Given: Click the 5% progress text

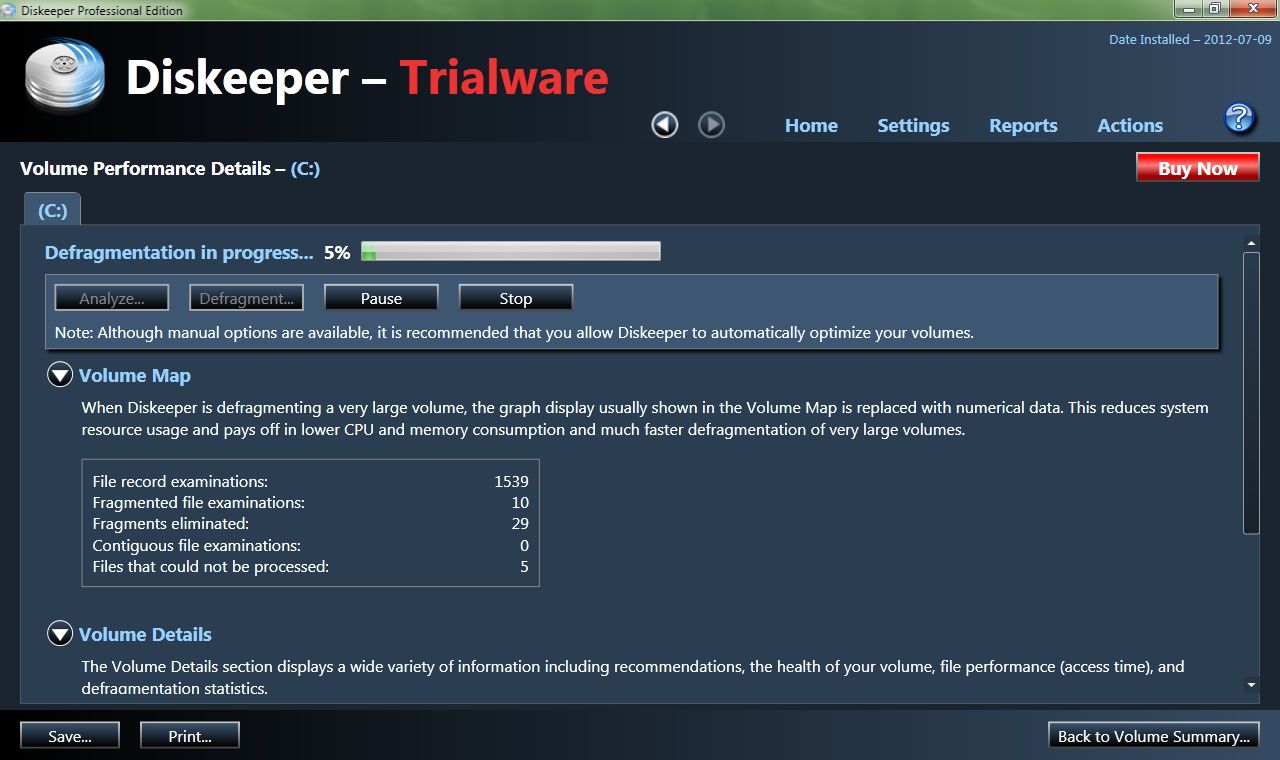Looking at the screenshot, I should point(337,253).
